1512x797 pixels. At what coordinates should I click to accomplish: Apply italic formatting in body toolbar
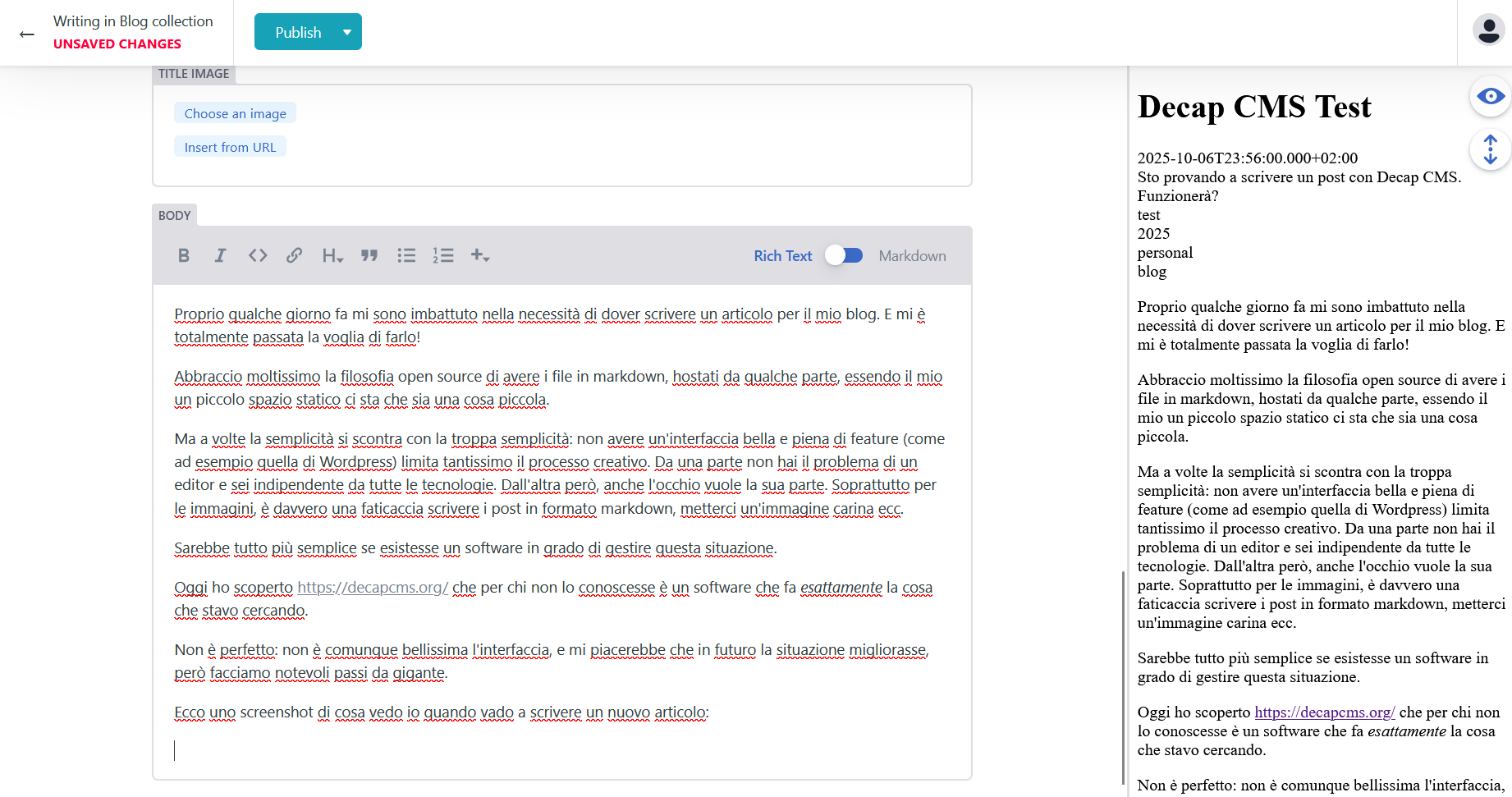tap(220, 255)
